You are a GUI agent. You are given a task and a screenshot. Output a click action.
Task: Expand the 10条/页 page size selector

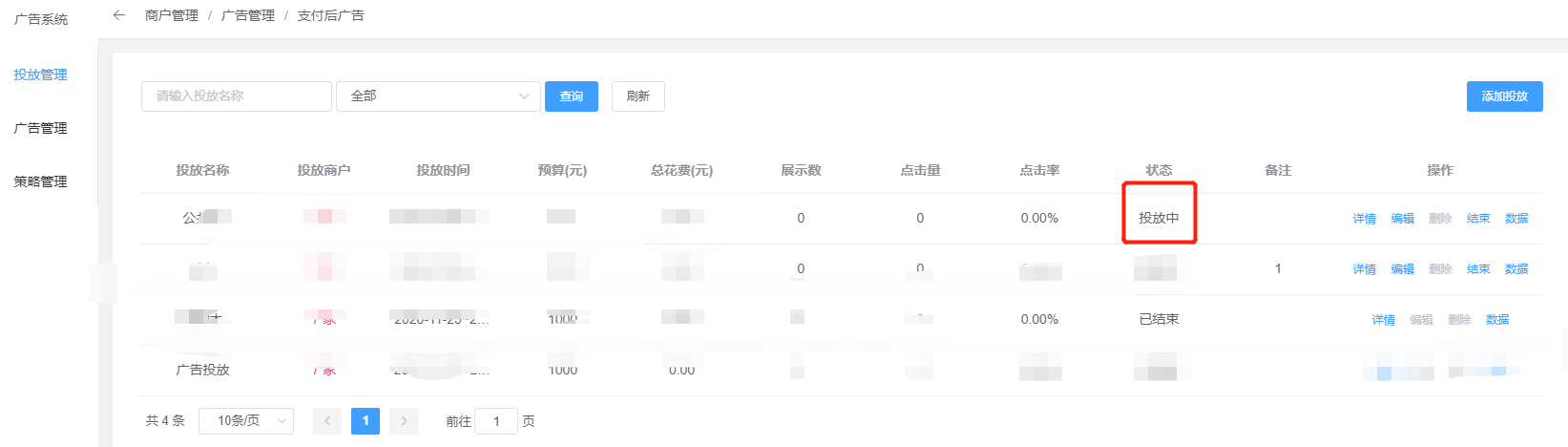pos(246,421)
